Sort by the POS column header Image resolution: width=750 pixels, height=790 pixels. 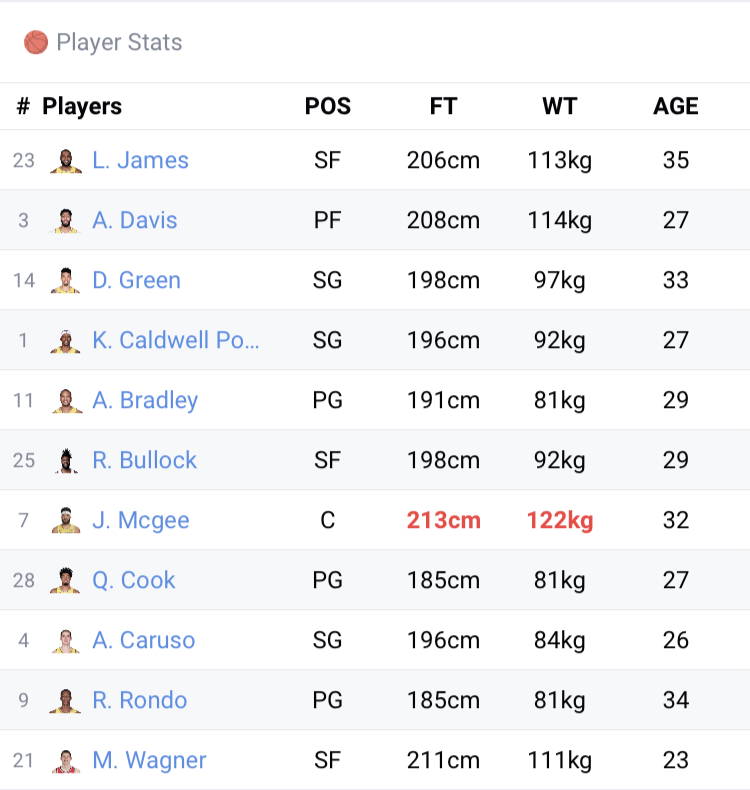328,106
